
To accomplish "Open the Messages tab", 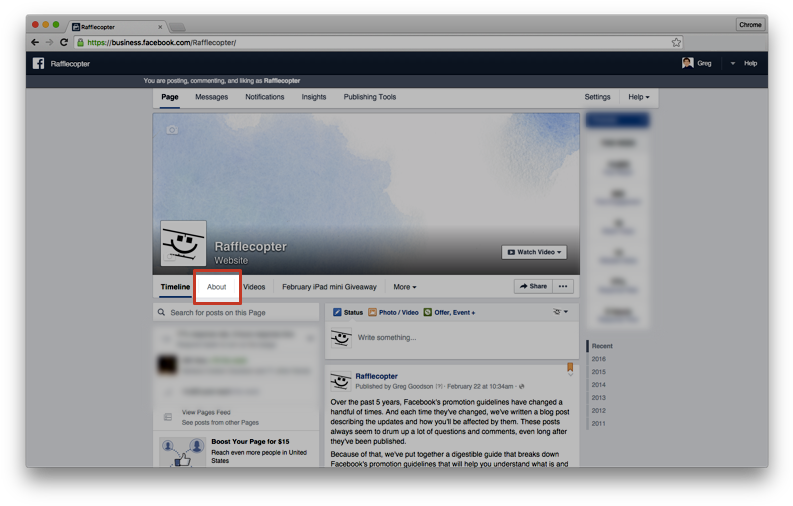I will point(211,97).
